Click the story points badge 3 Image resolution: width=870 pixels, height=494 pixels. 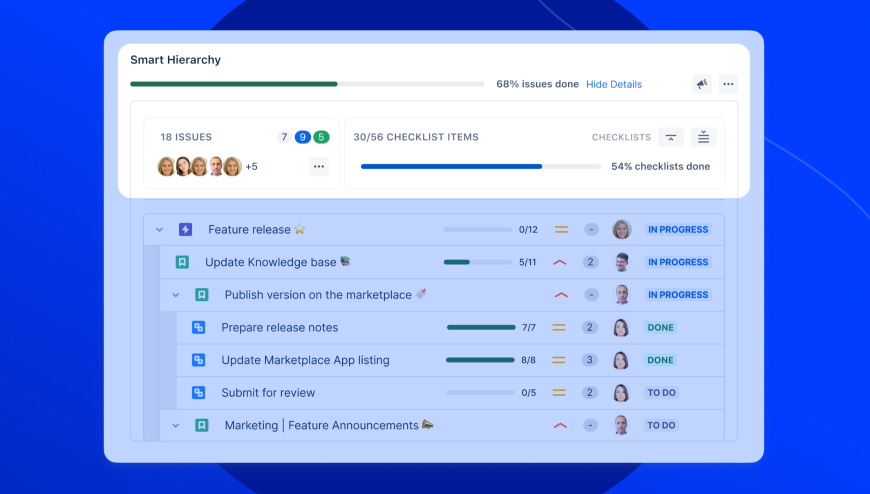[589, 360]
